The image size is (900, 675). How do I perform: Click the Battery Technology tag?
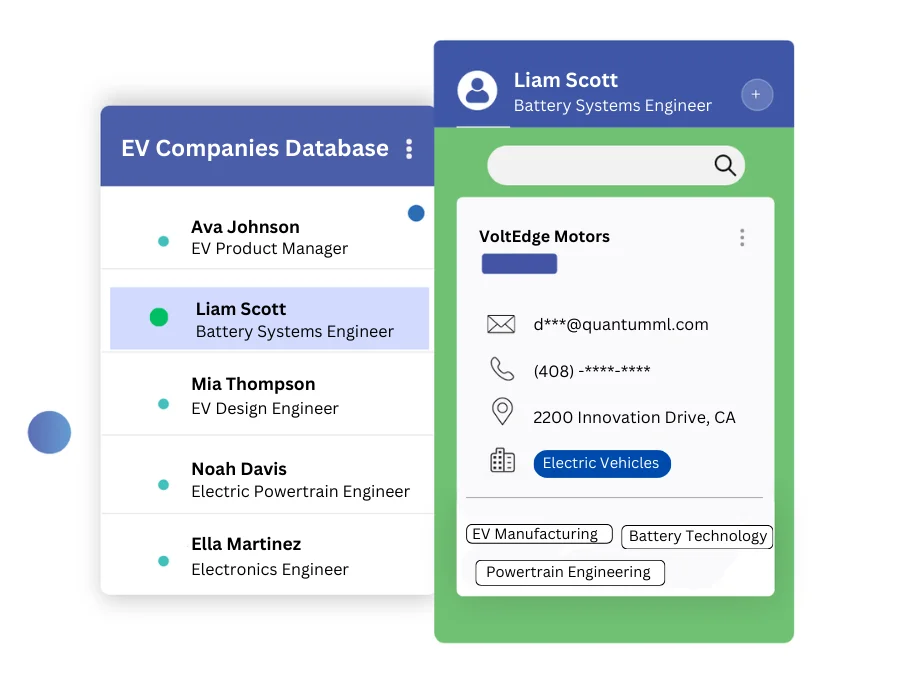pos(697,537)
